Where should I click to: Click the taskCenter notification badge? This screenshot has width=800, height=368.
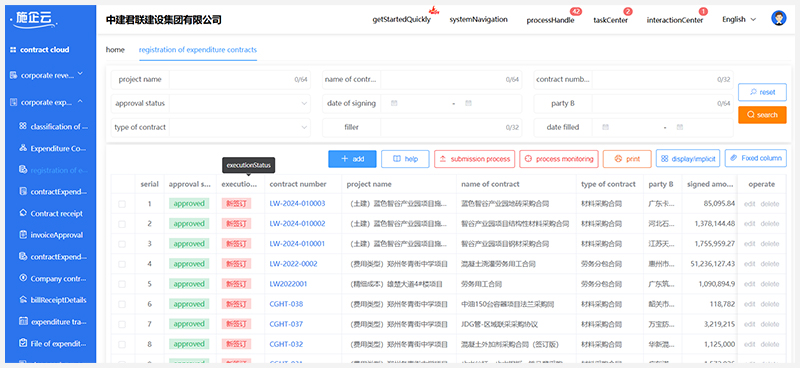point(628,11)
